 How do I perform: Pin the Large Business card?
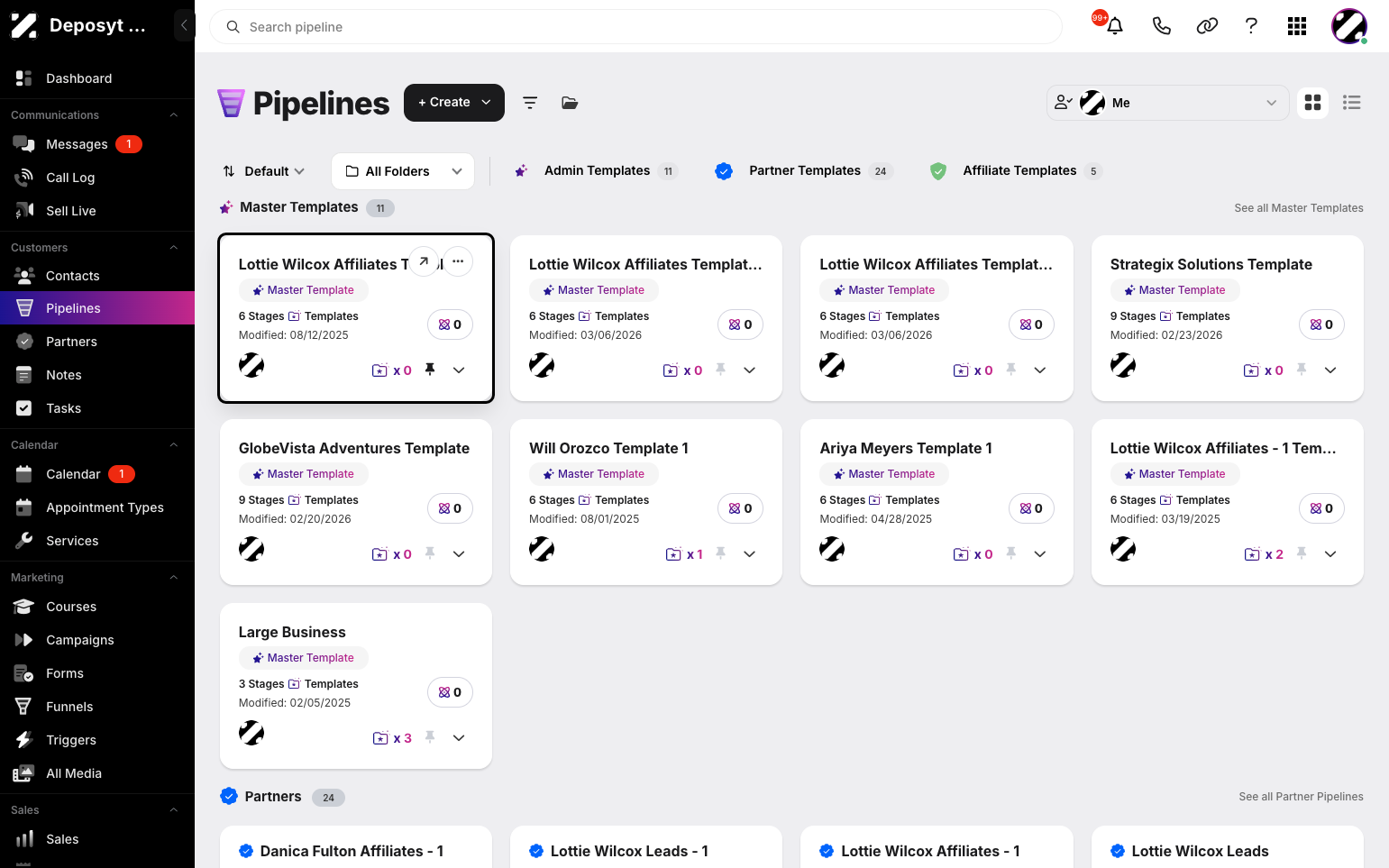tap(430, 737)
